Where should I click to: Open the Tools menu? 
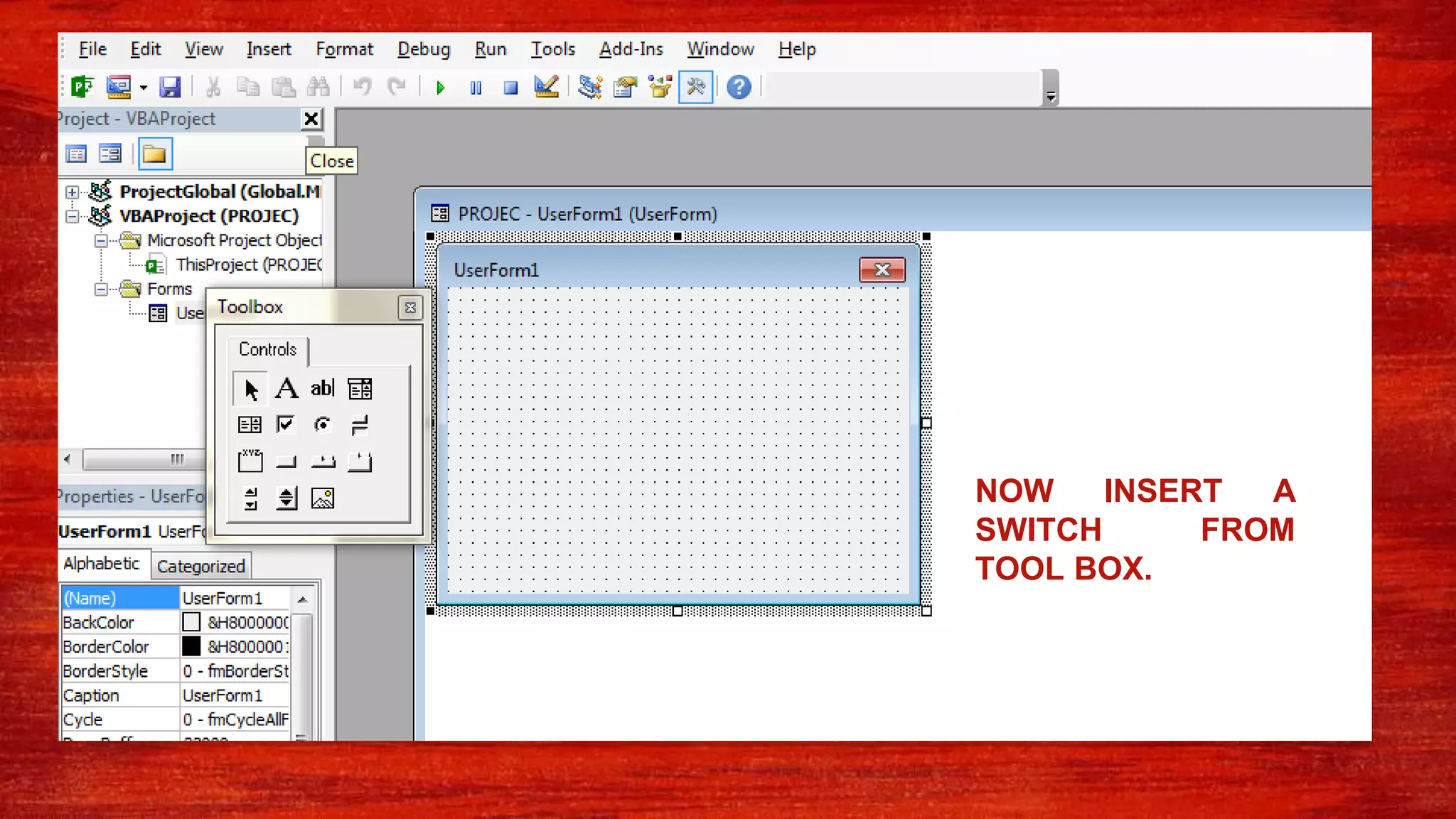[552, 49]
